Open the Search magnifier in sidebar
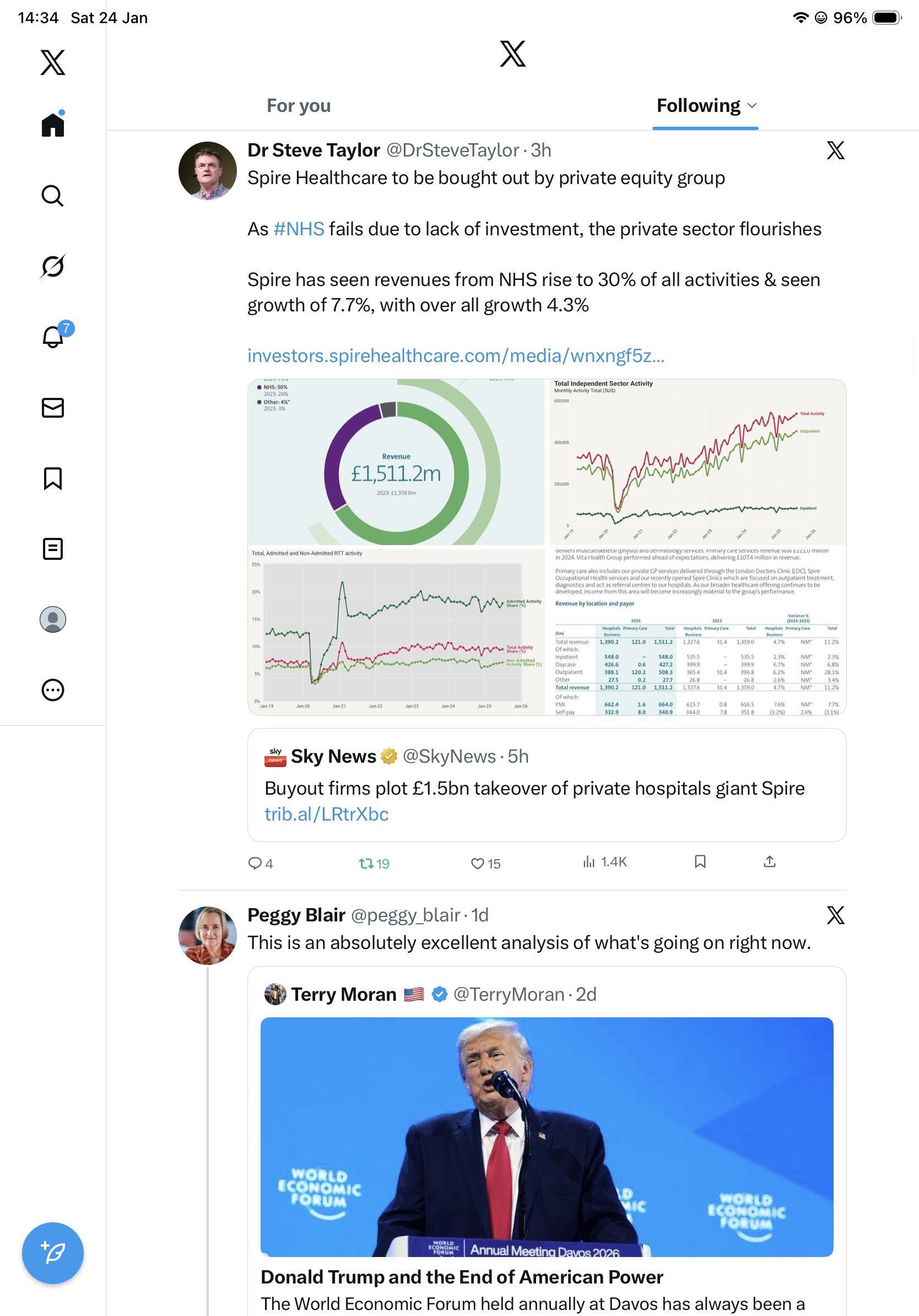919x1316 pixels. (x=53, y=196)
